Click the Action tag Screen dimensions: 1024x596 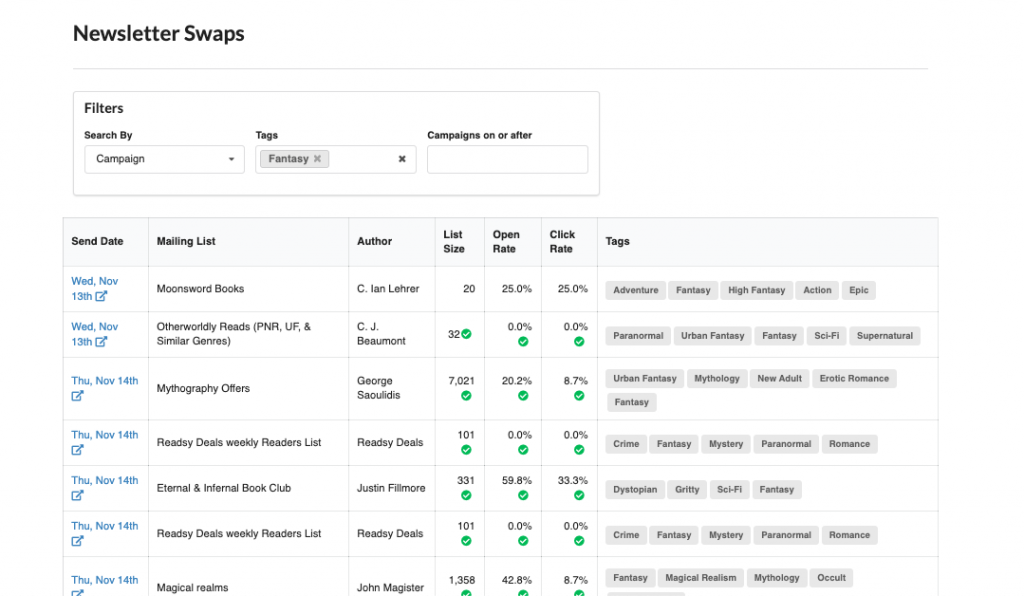pyautogui.click(x=817, y=290)
